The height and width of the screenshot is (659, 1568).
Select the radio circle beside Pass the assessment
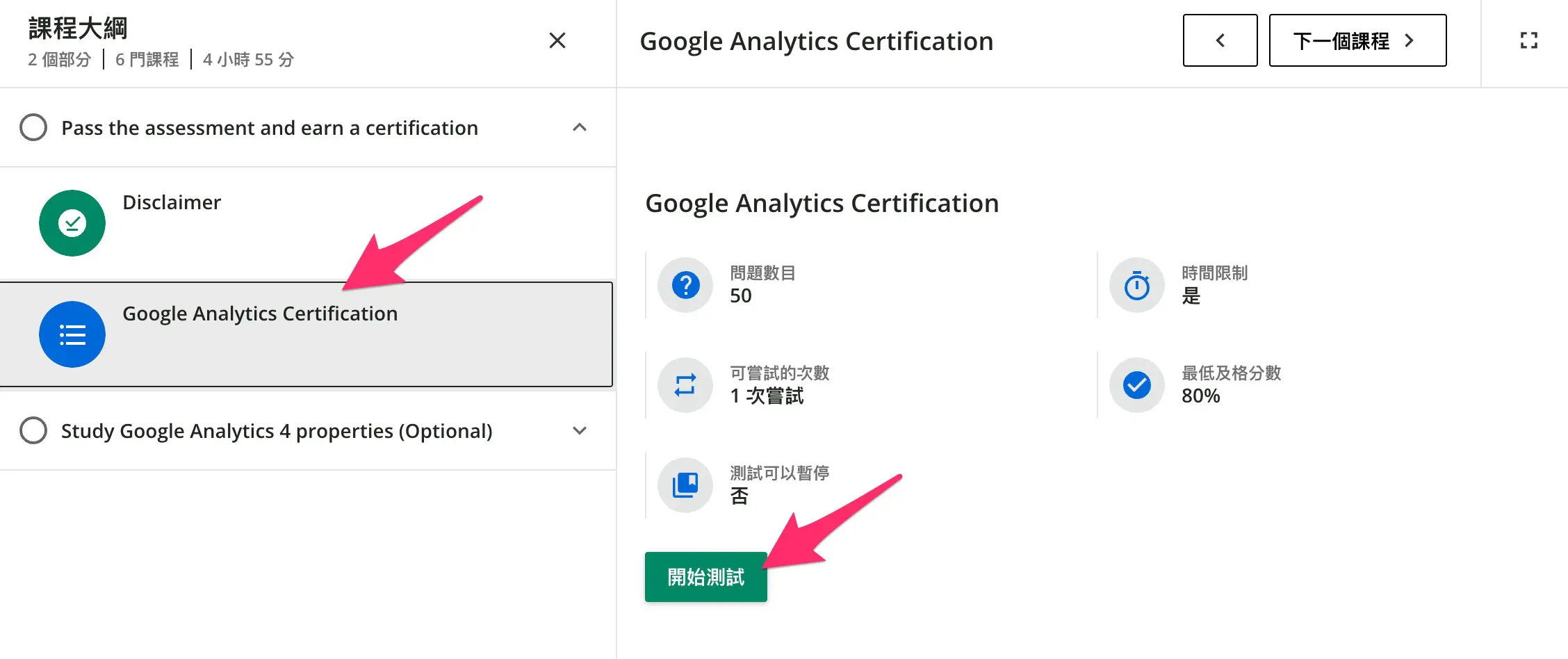(x=33, y=127)
